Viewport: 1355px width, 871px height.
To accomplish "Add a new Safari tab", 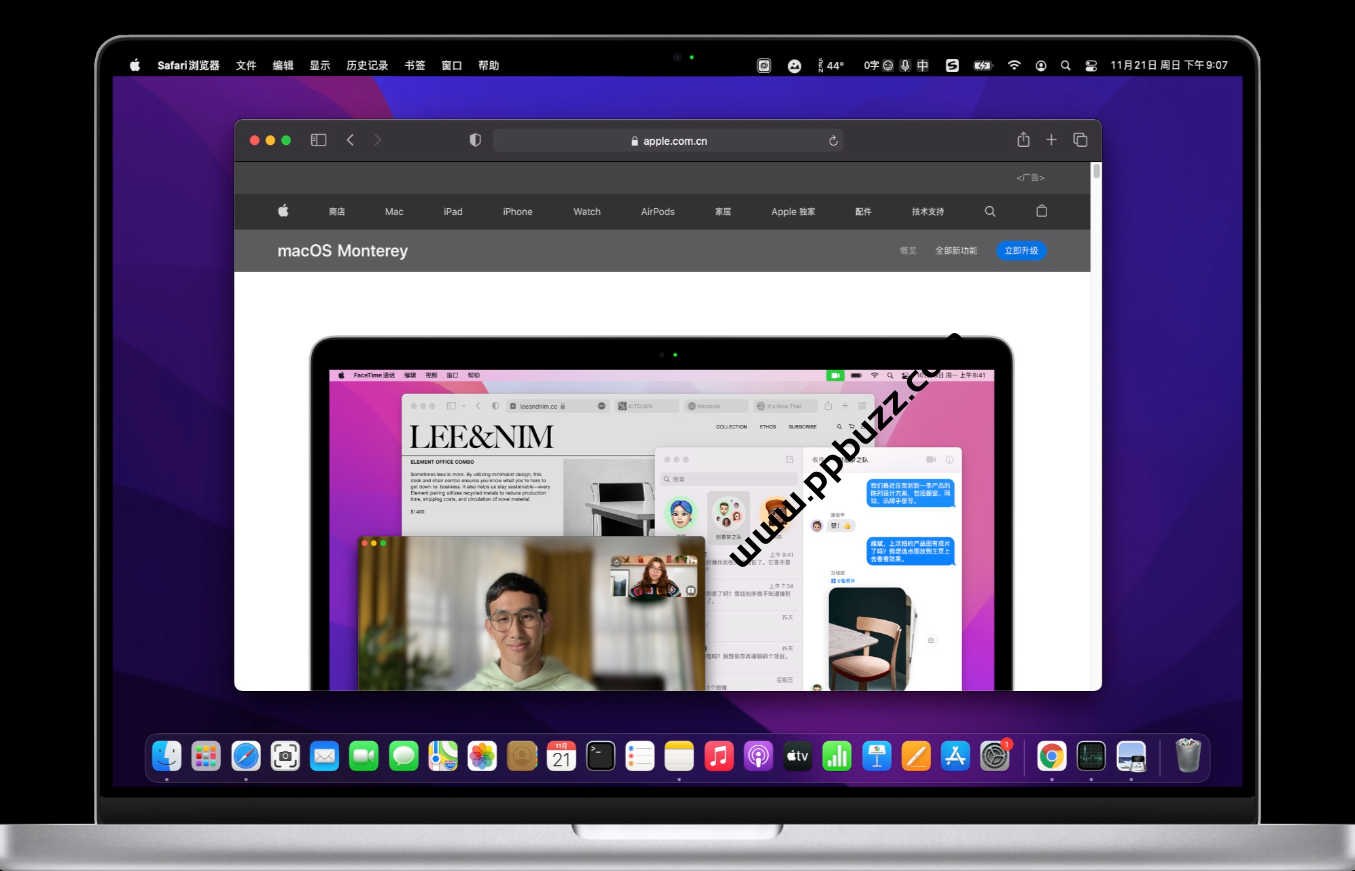I will [1051, 140].
